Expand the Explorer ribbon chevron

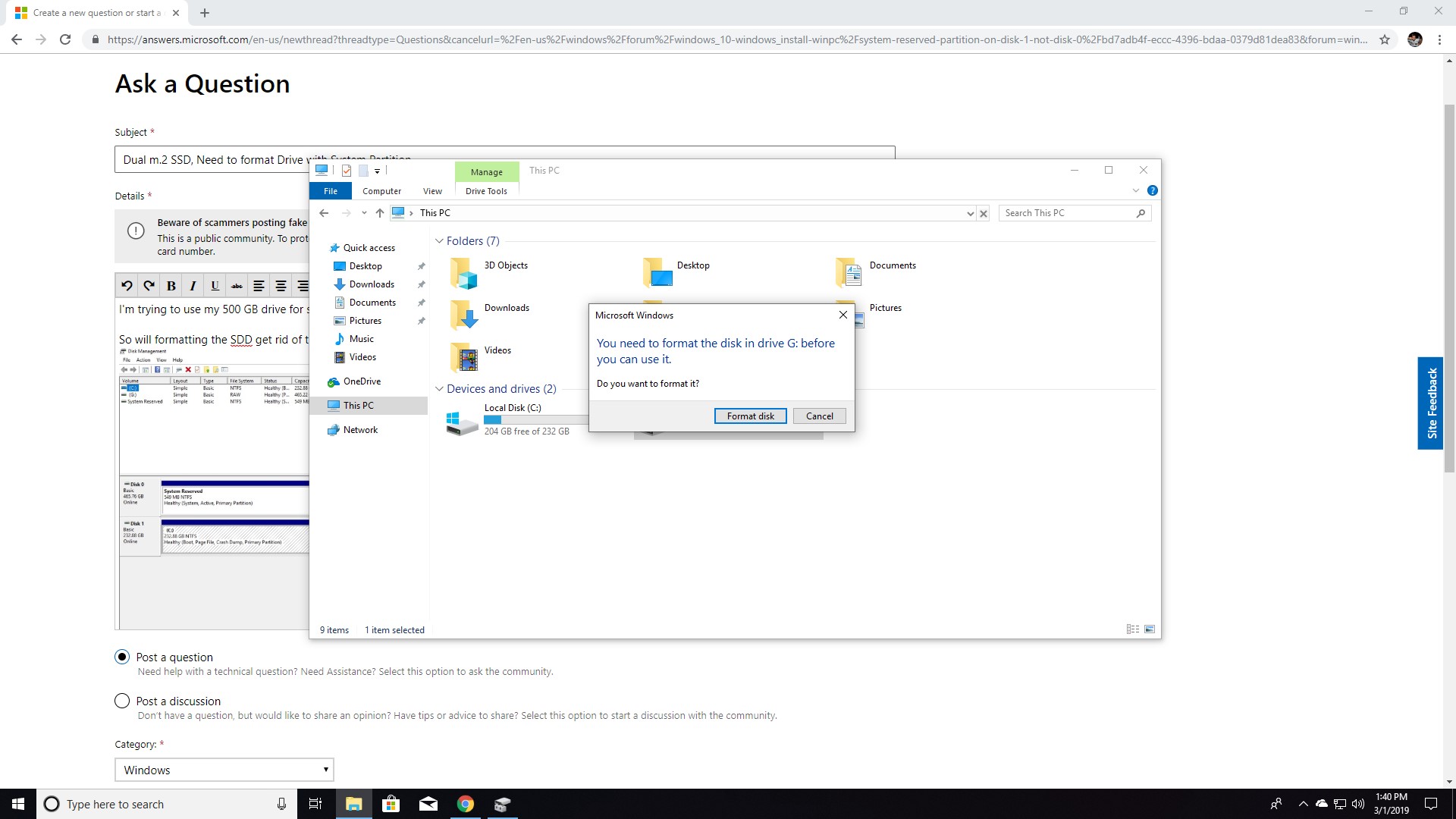[x=1135, y=190]
